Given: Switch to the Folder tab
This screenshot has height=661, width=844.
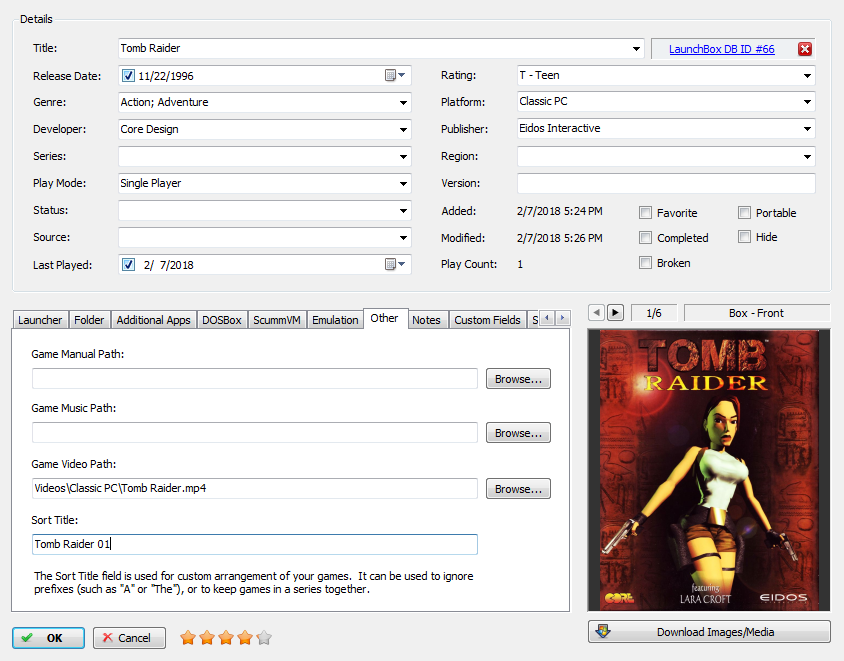Looking at the screenshot, I should [x=89, y=320].
